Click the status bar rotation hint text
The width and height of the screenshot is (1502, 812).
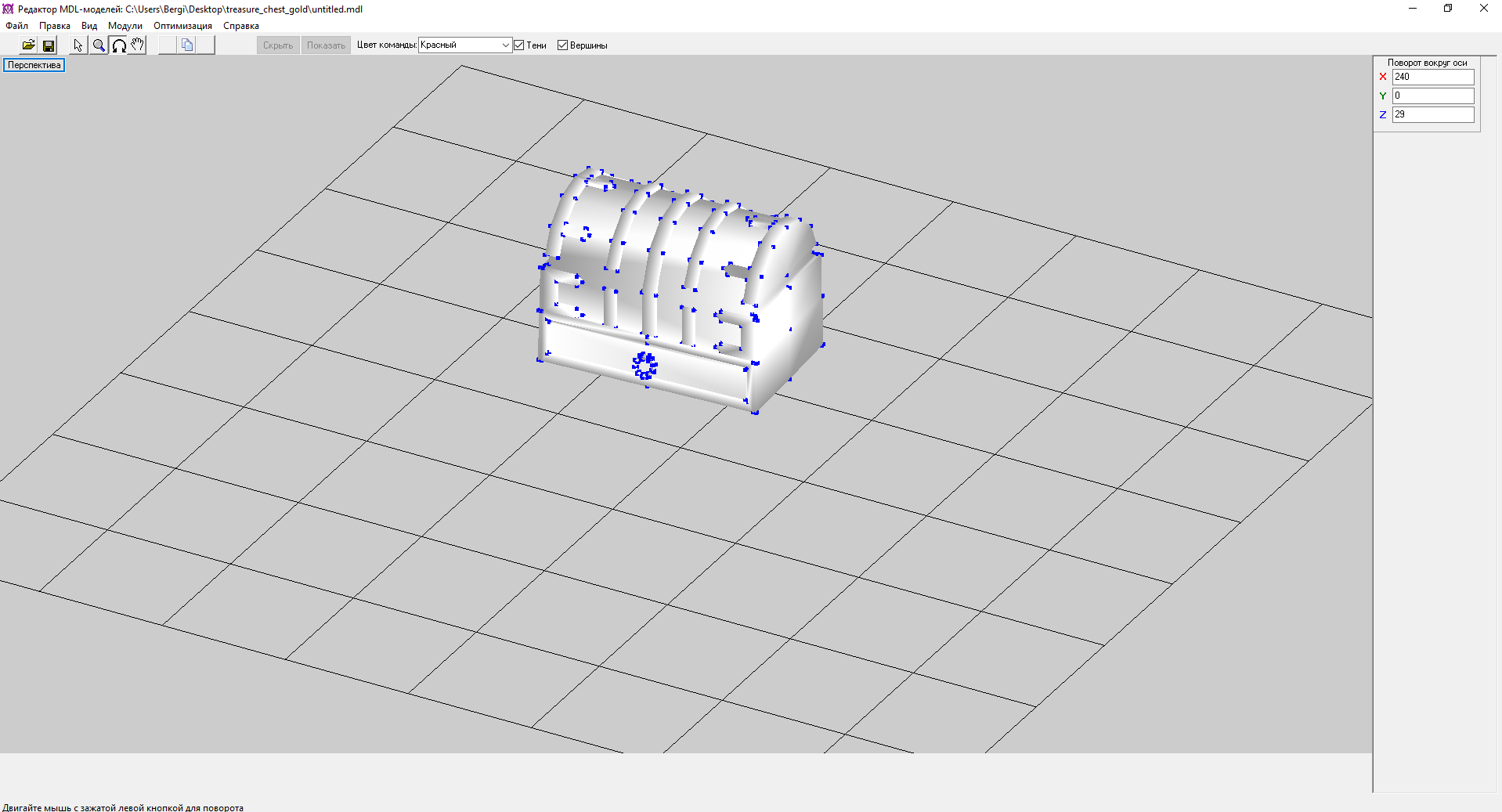123,807
